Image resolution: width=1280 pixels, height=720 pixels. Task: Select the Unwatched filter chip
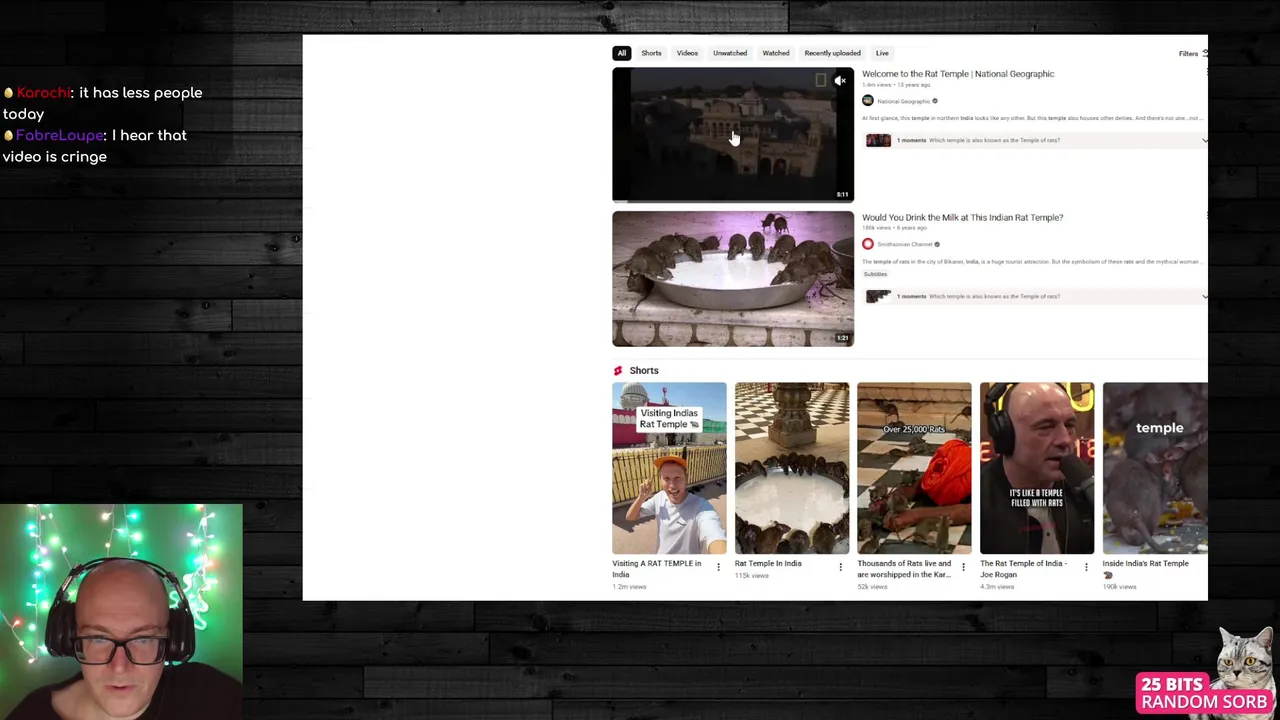pos(730,53)
